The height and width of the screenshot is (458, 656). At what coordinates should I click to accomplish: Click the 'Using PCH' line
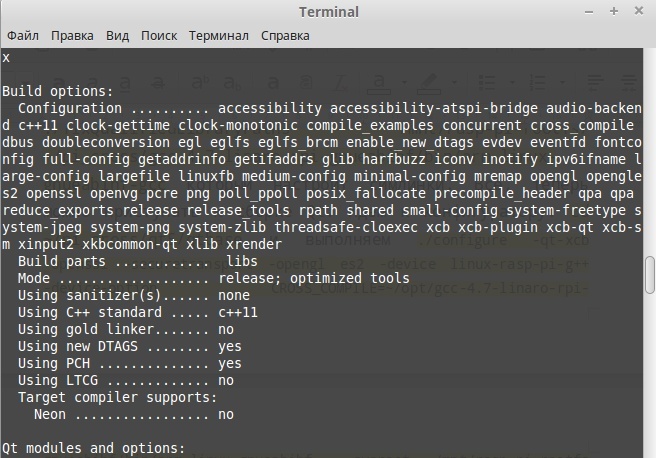[129, 363]
